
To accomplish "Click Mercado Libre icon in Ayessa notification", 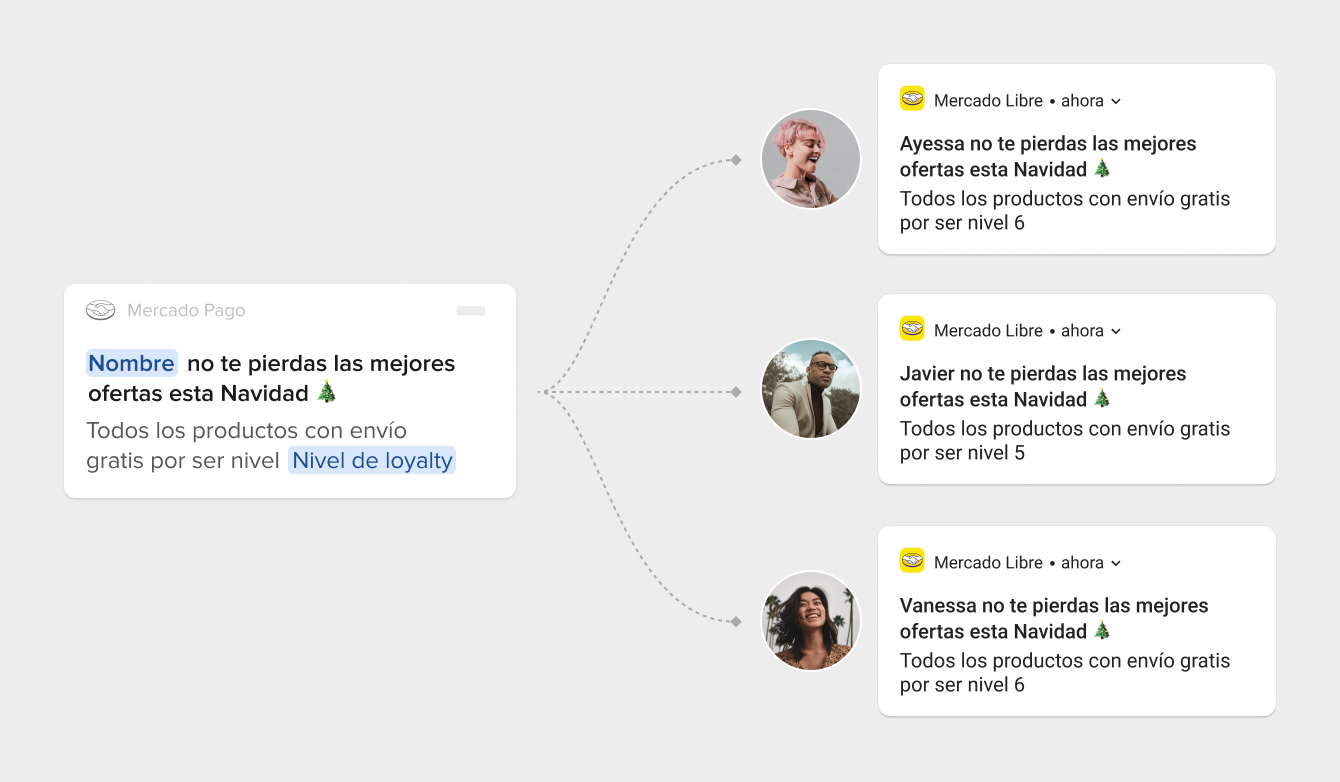I will 912,98.
